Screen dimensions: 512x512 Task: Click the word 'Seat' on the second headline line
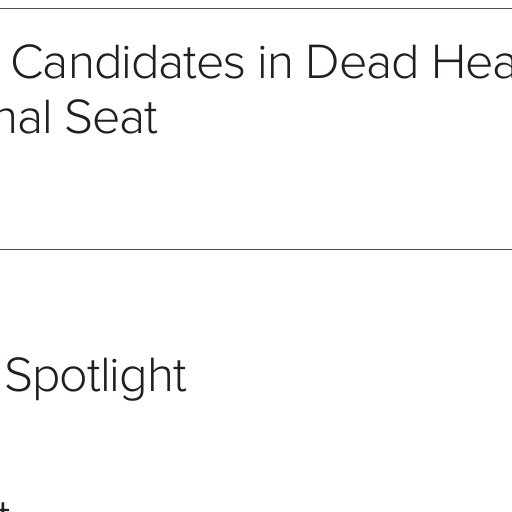pyautogui.click(x=112, y=117)
